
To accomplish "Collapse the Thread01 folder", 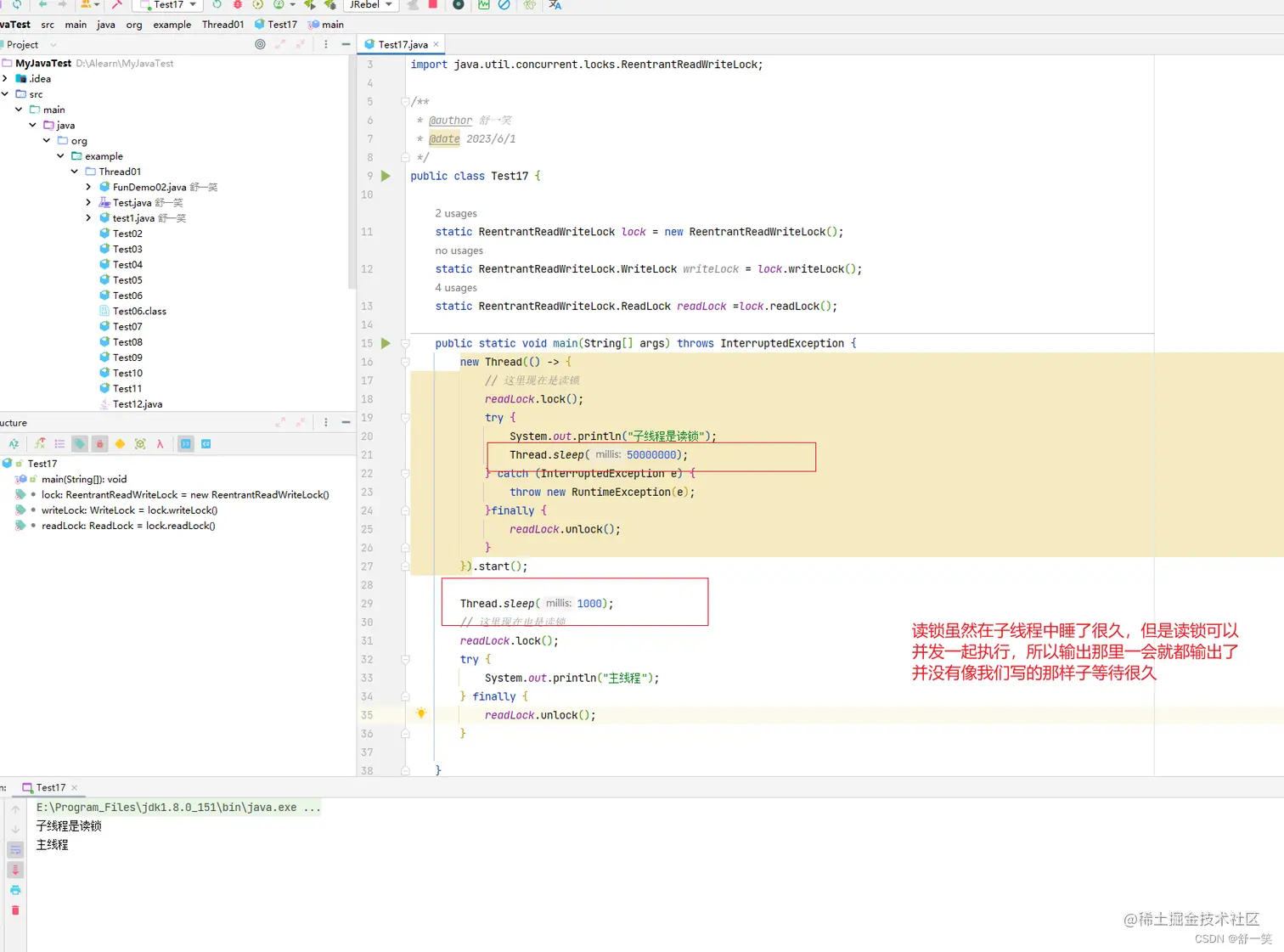I will point(75,172).
